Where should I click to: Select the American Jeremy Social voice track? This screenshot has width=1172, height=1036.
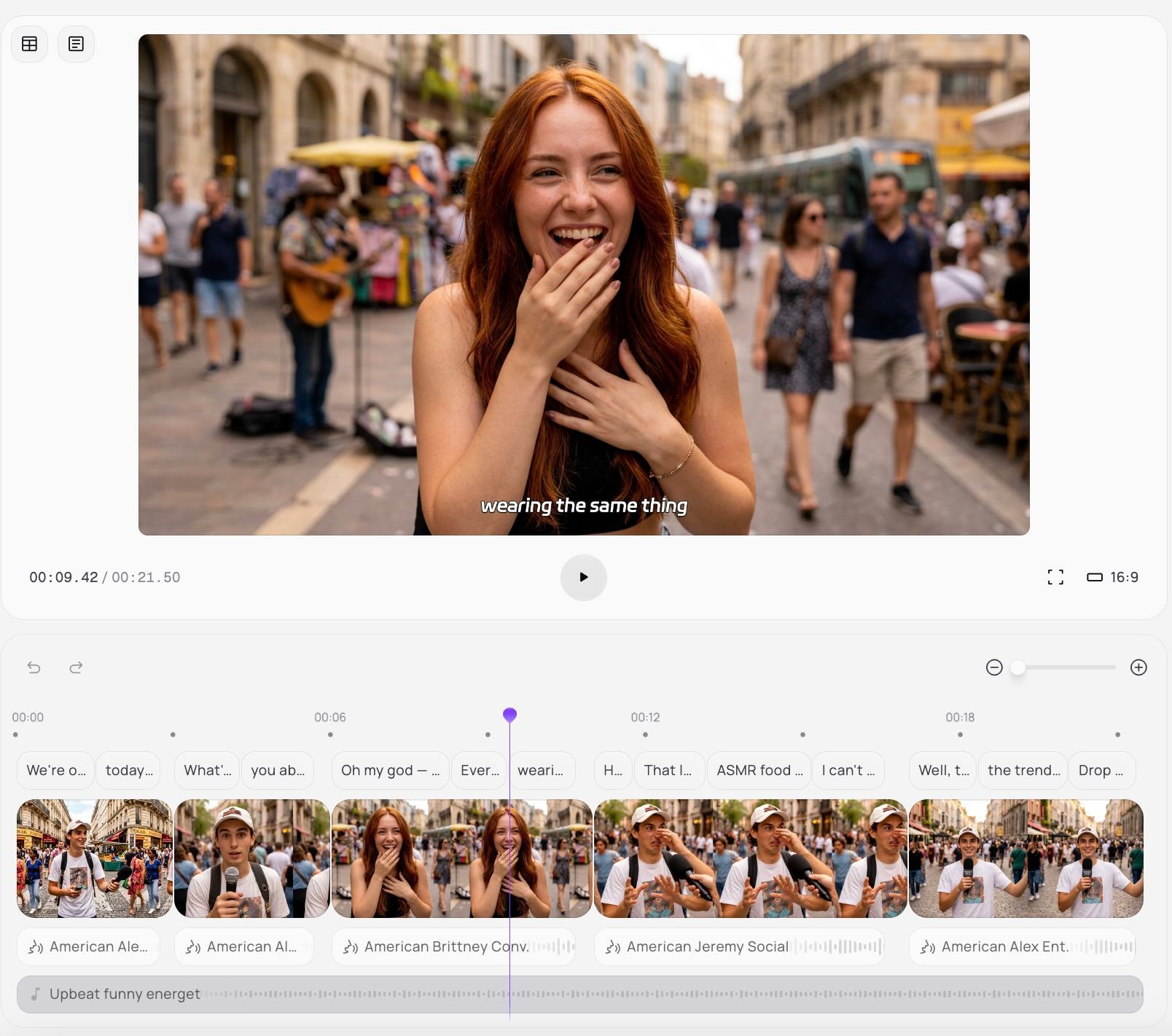coord(738,946)
